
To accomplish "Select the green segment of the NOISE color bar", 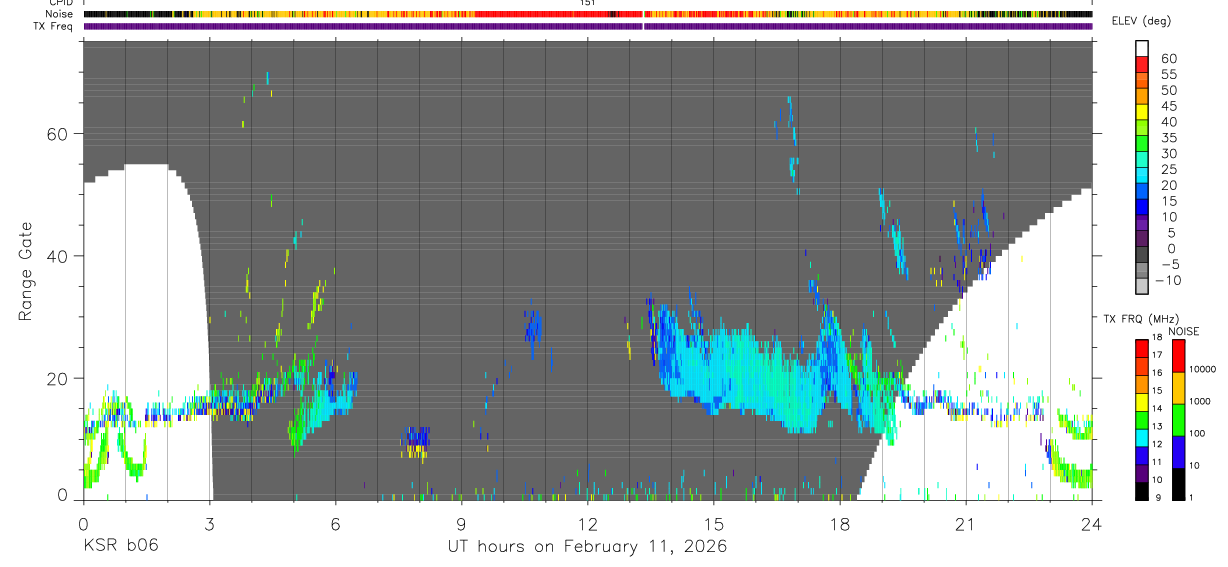I will click(x=1179, y=420).
